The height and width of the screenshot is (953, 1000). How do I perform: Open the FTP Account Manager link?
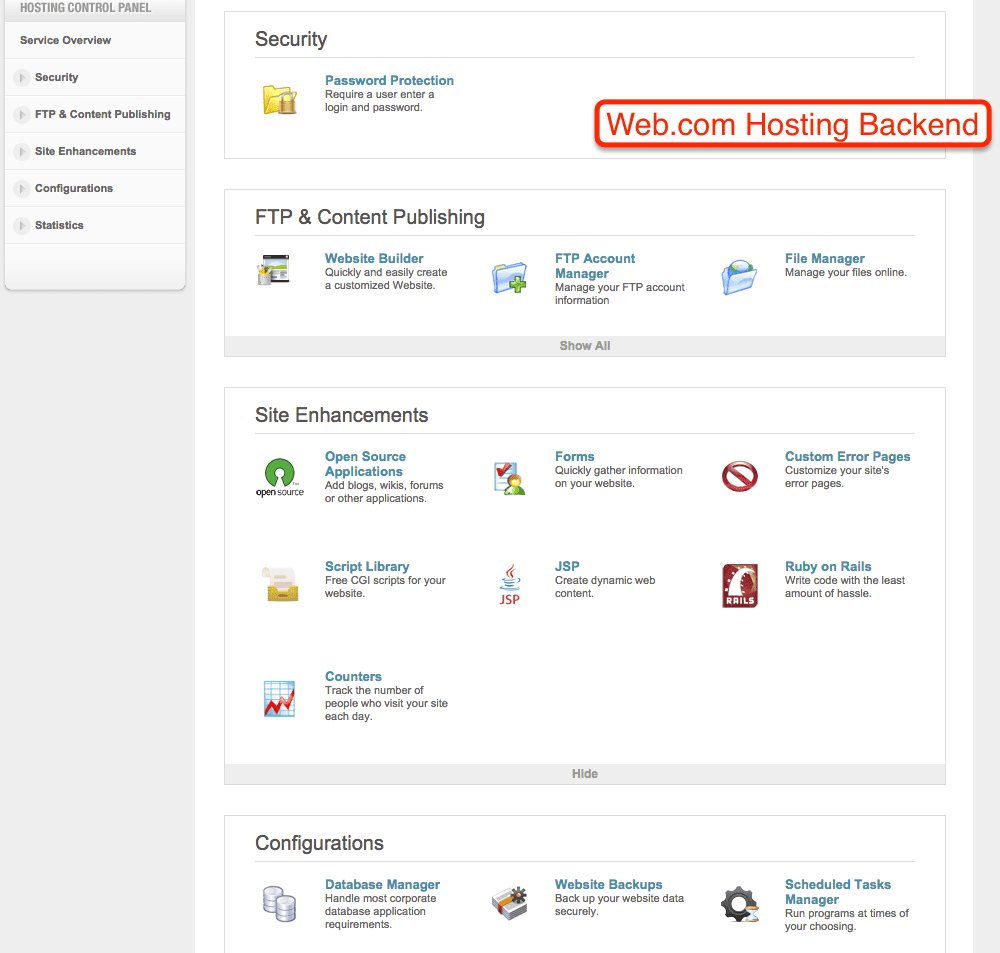(x=595, y=266)
